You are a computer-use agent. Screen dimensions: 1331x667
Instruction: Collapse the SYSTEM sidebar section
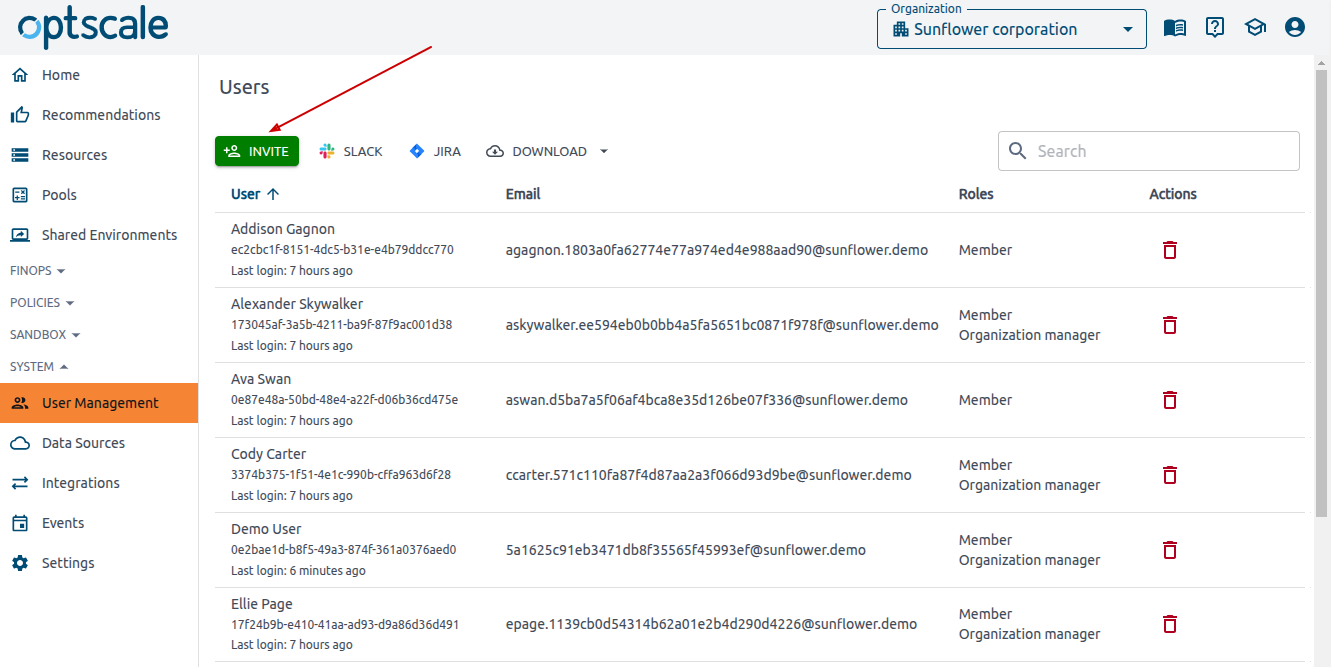pos(39,367)
